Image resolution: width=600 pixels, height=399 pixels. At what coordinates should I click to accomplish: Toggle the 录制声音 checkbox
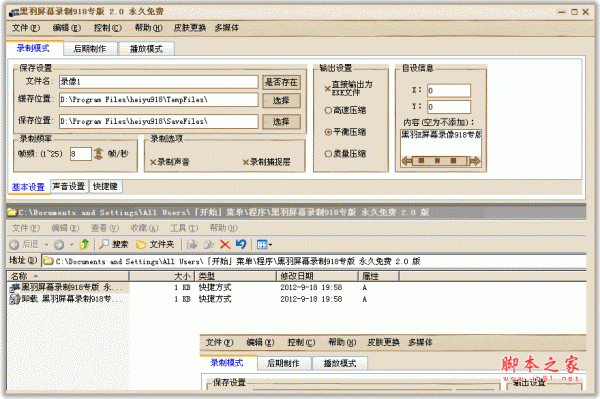tap(170, 162)
